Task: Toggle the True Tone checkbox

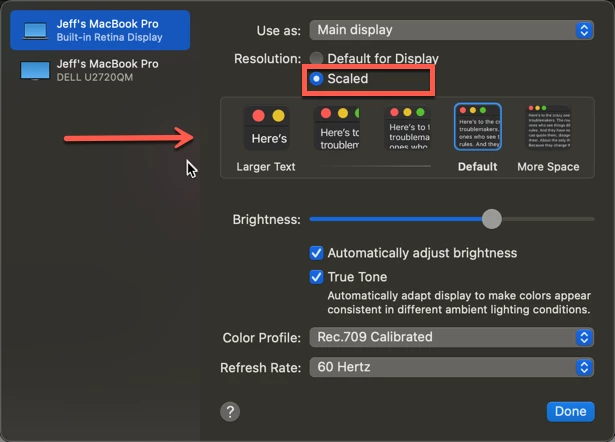Action: (316, 277)
